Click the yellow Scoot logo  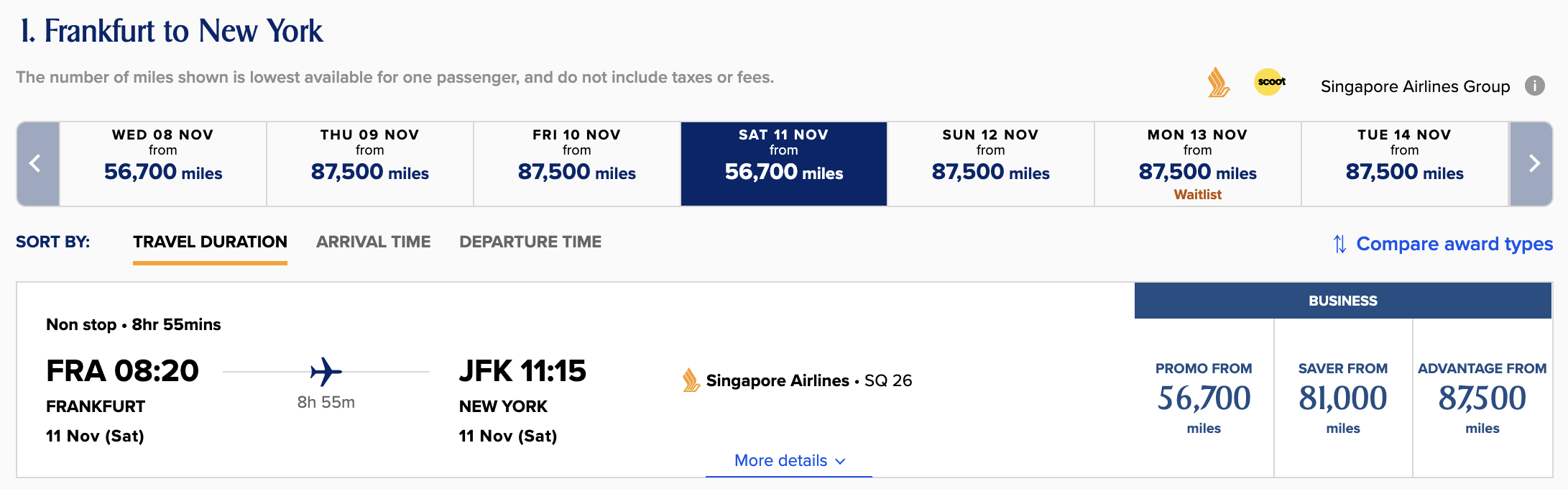click(1270, 82)
